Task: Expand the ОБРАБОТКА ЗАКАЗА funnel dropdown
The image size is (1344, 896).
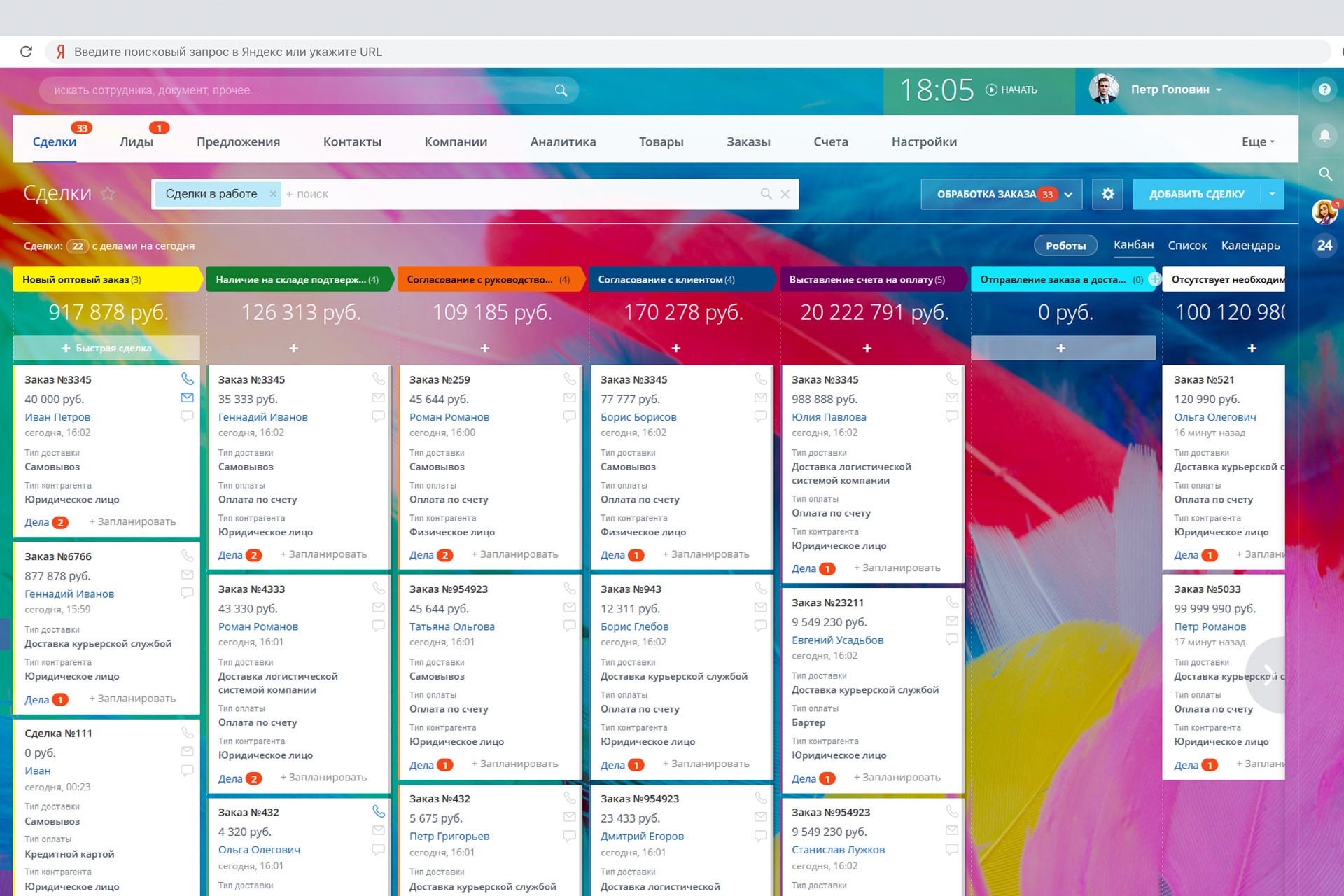Action: click(1069, 195)
